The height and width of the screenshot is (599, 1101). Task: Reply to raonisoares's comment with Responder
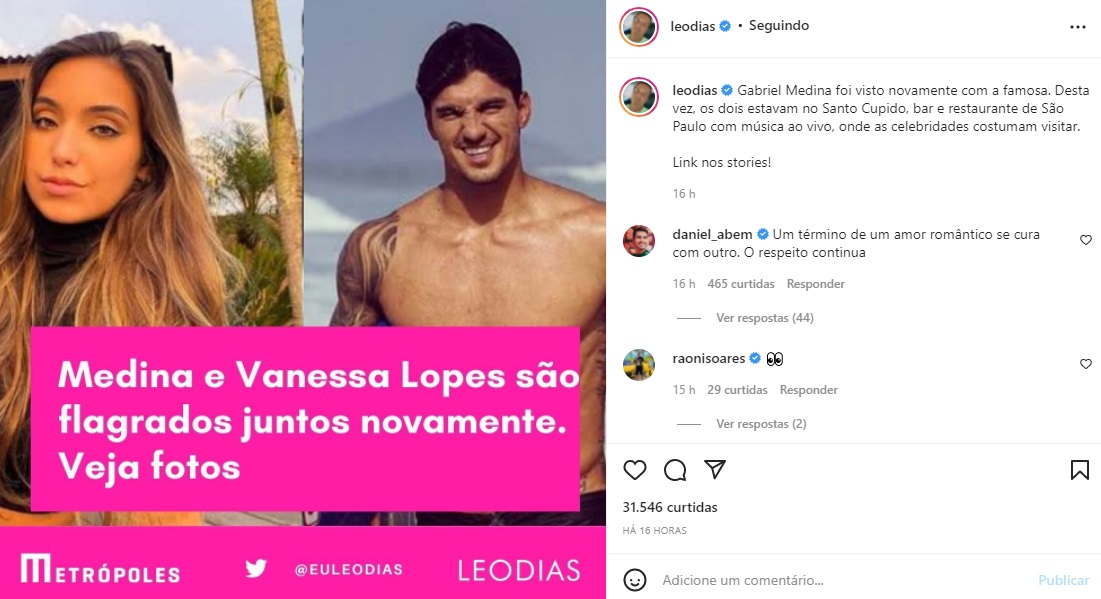808,390
